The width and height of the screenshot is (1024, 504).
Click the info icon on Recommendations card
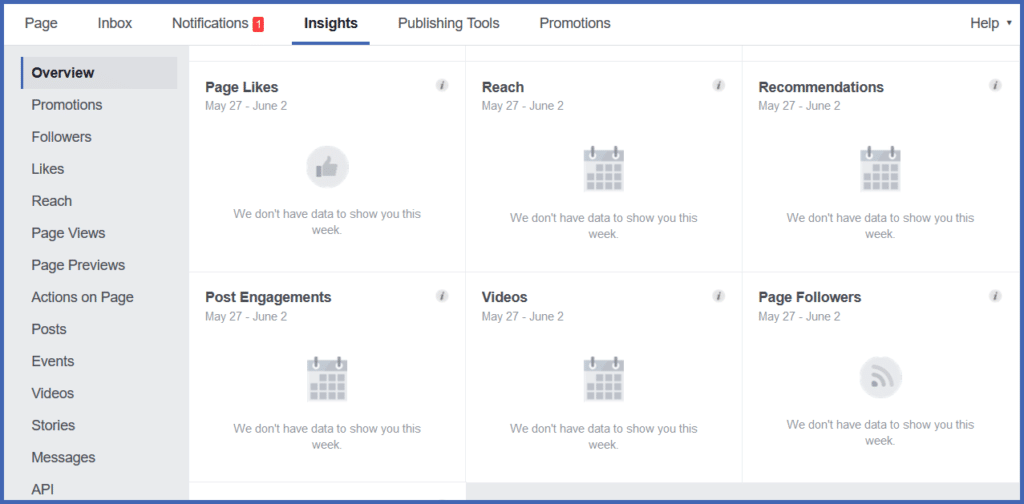[x=995, y=86]
